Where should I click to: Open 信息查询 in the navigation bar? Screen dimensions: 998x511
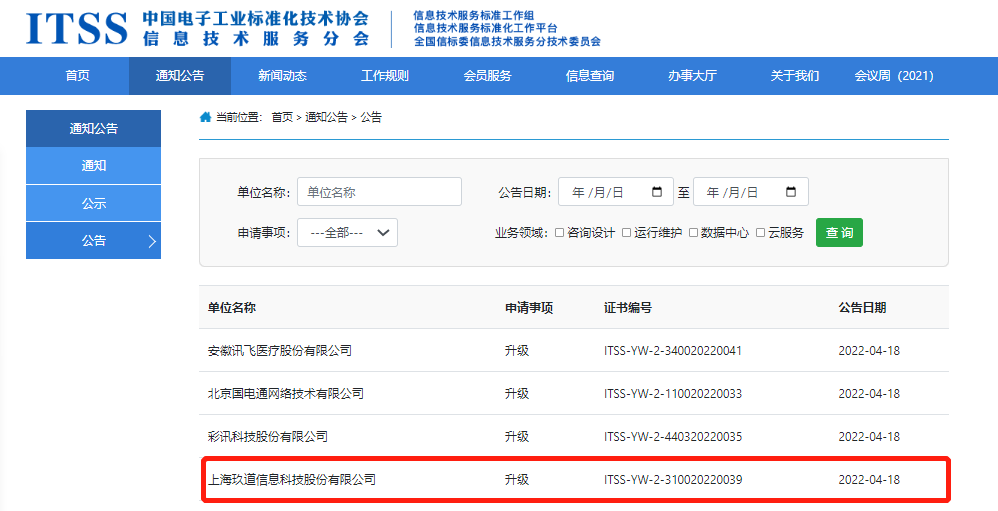point(590,76)
